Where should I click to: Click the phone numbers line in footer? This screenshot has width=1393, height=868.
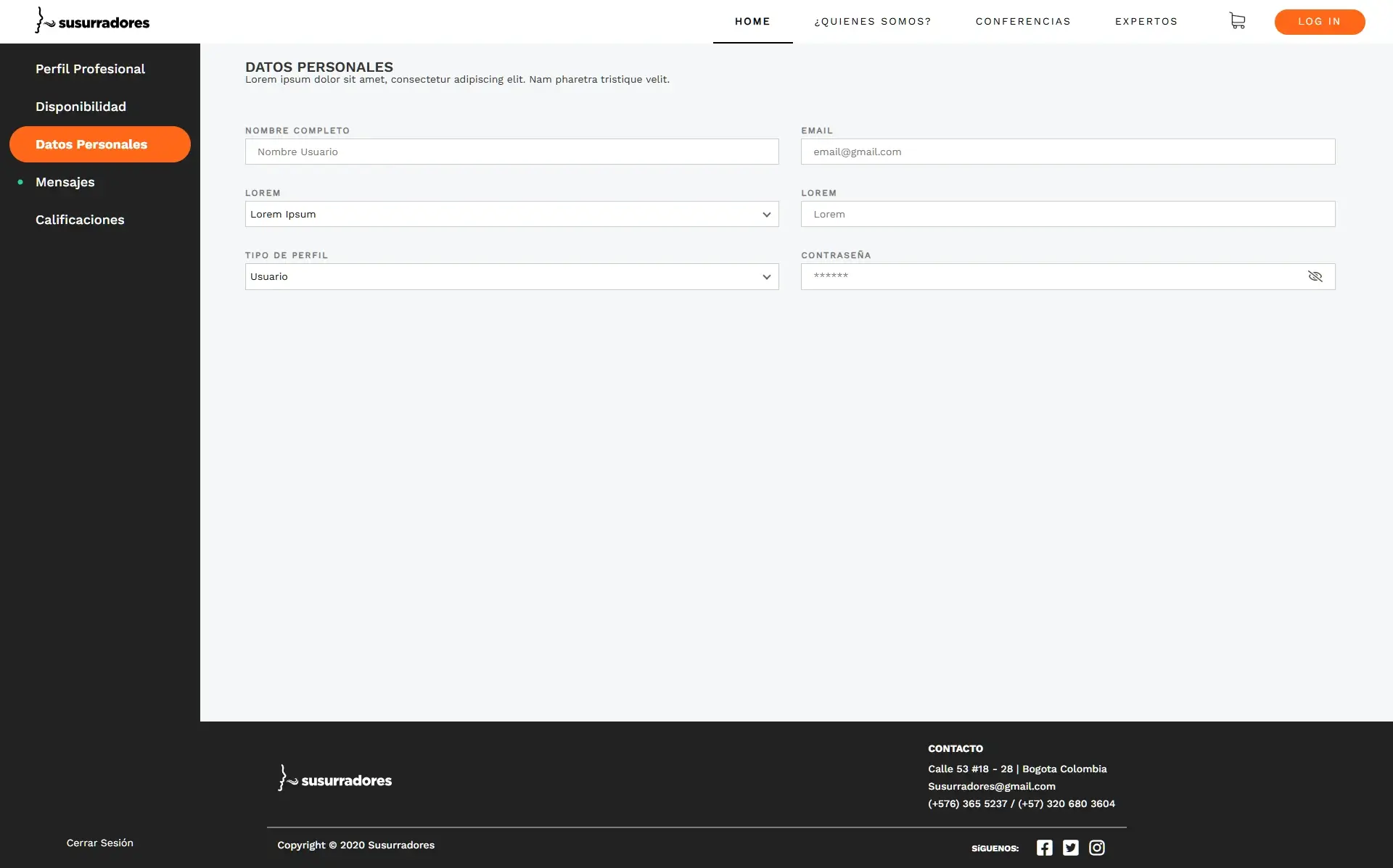1022,803
